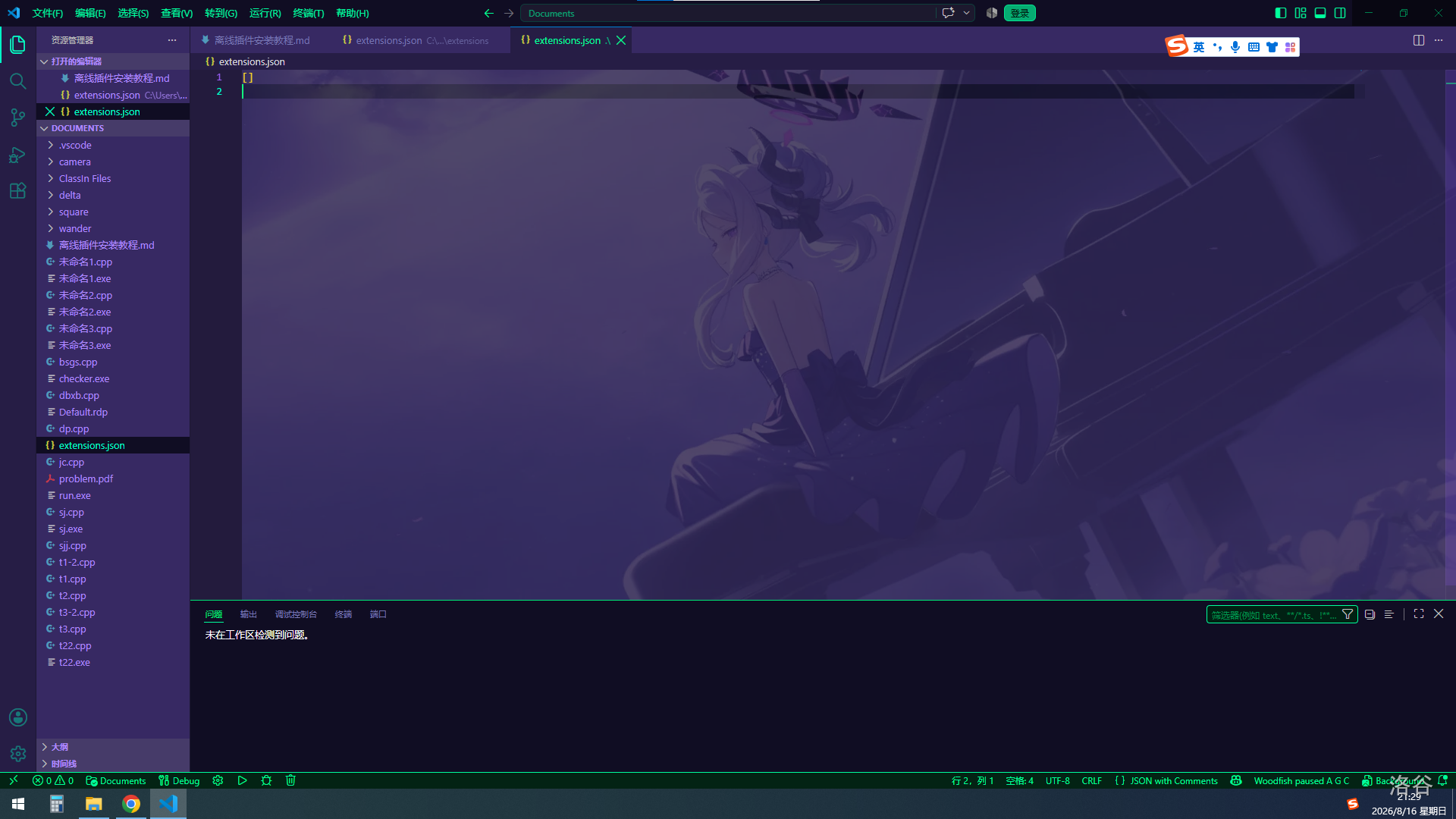This screenshot has width=1456, height=819.
Task: Expand the camera folder
Action: click(x=113, y=162)
